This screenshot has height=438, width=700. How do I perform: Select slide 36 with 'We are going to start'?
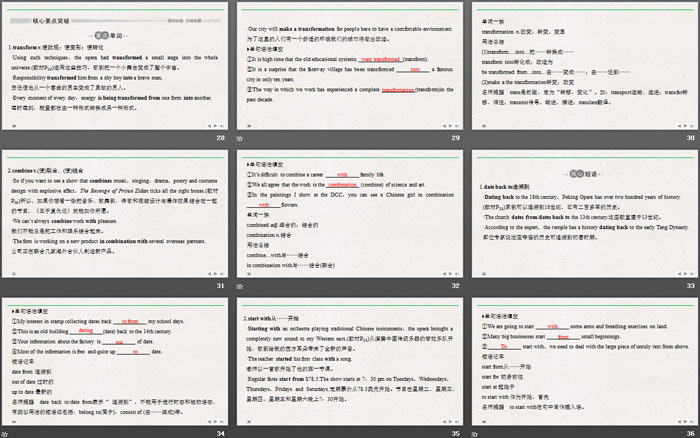[584, 361]
